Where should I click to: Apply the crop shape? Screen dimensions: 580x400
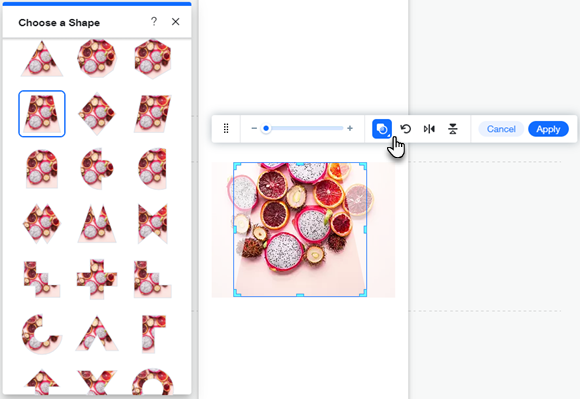click(548, 129)
